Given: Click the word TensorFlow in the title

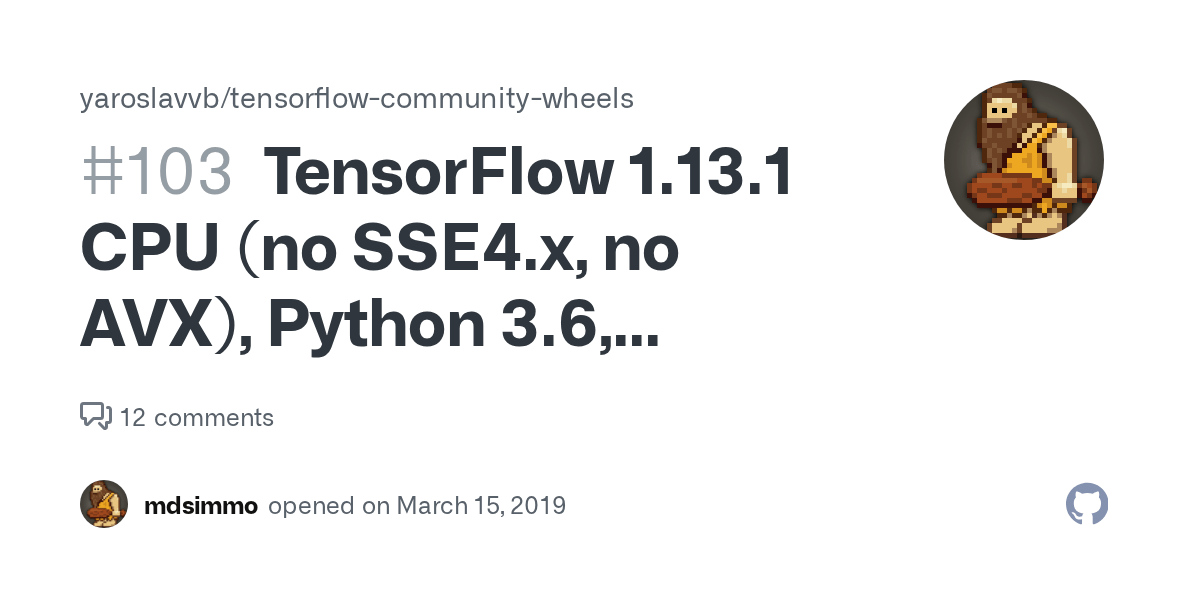Looking at the screenshot, I should click(438, 173).
